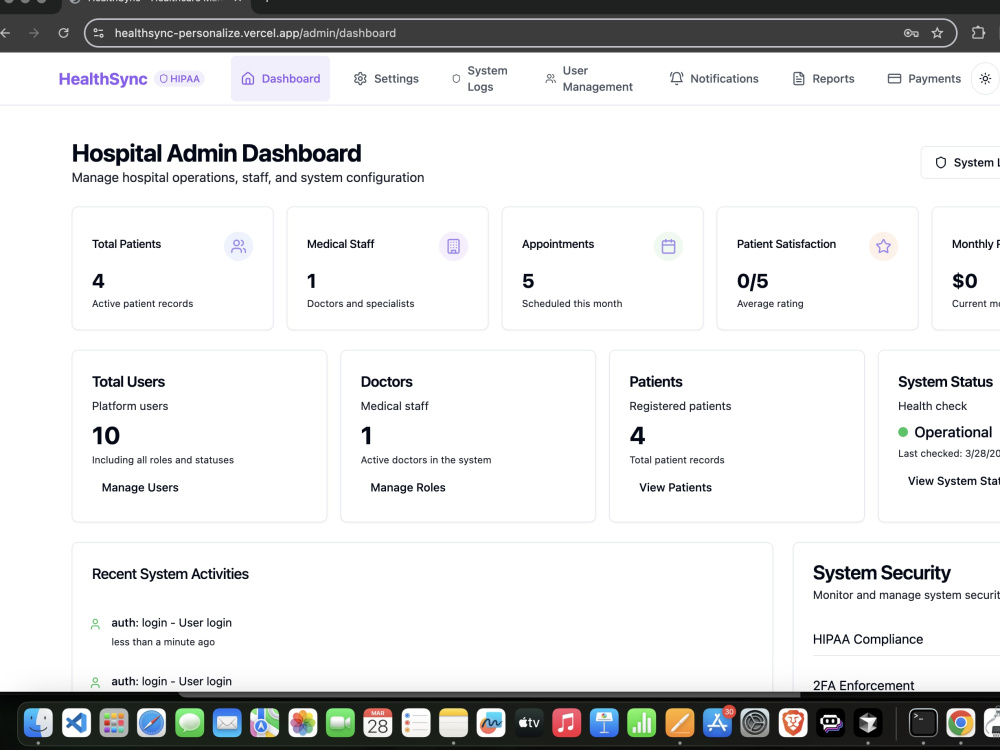Open Calendar showing Mar 28 in dock
The height and width of the screenshot is (750, 1000).
coord(378,723)
